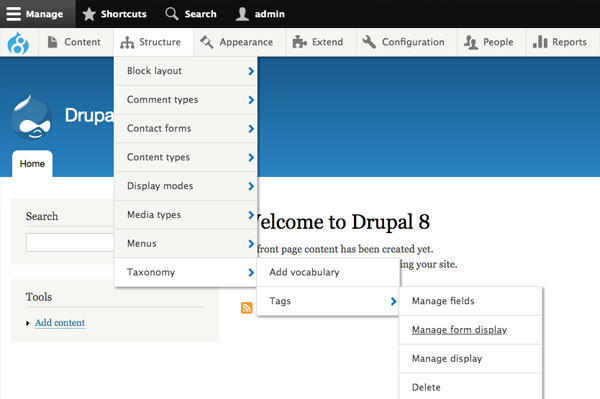Click Add vocabulary submenu item
The image size is (600, 399).
[x=328, y=272]
